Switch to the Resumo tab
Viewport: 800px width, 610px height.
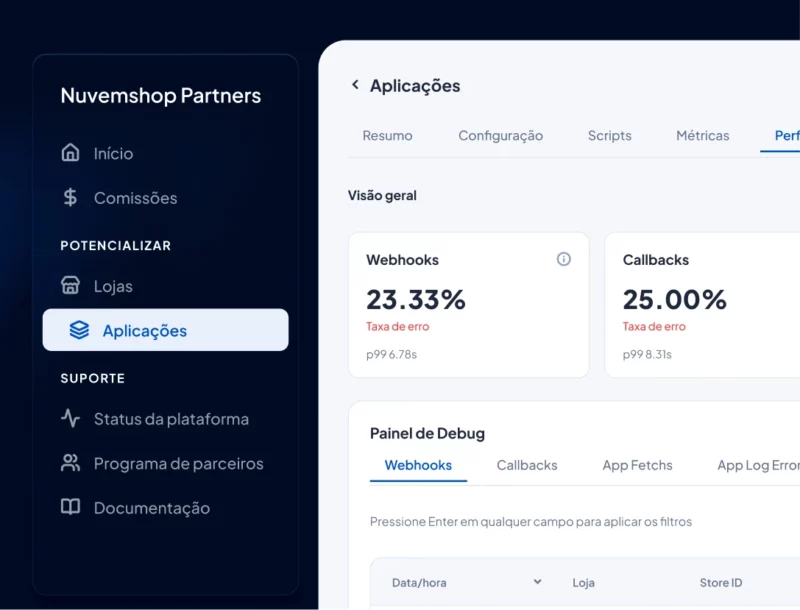click(387, 136)
